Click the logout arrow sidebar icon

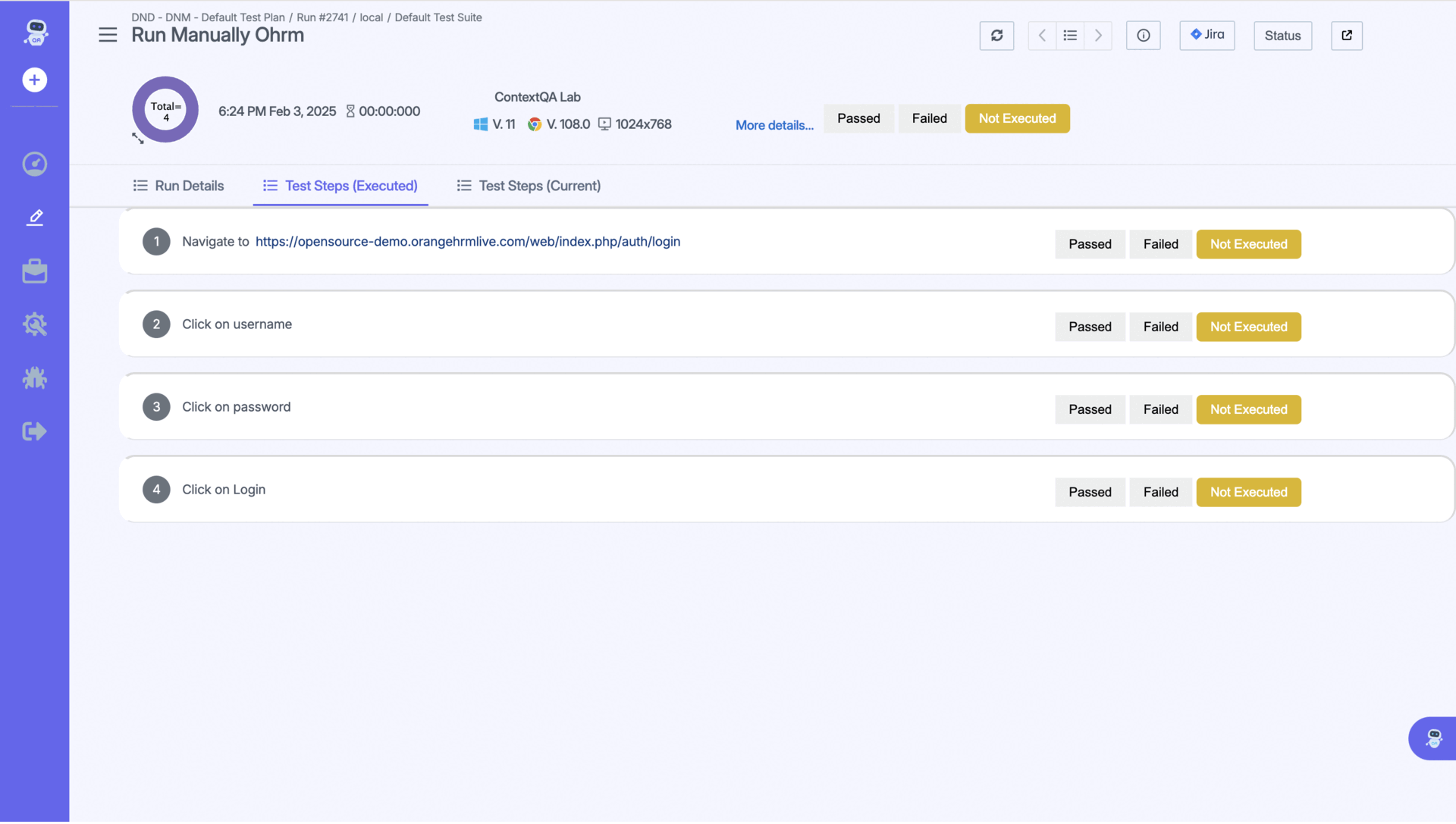click(x=35, y=431)
